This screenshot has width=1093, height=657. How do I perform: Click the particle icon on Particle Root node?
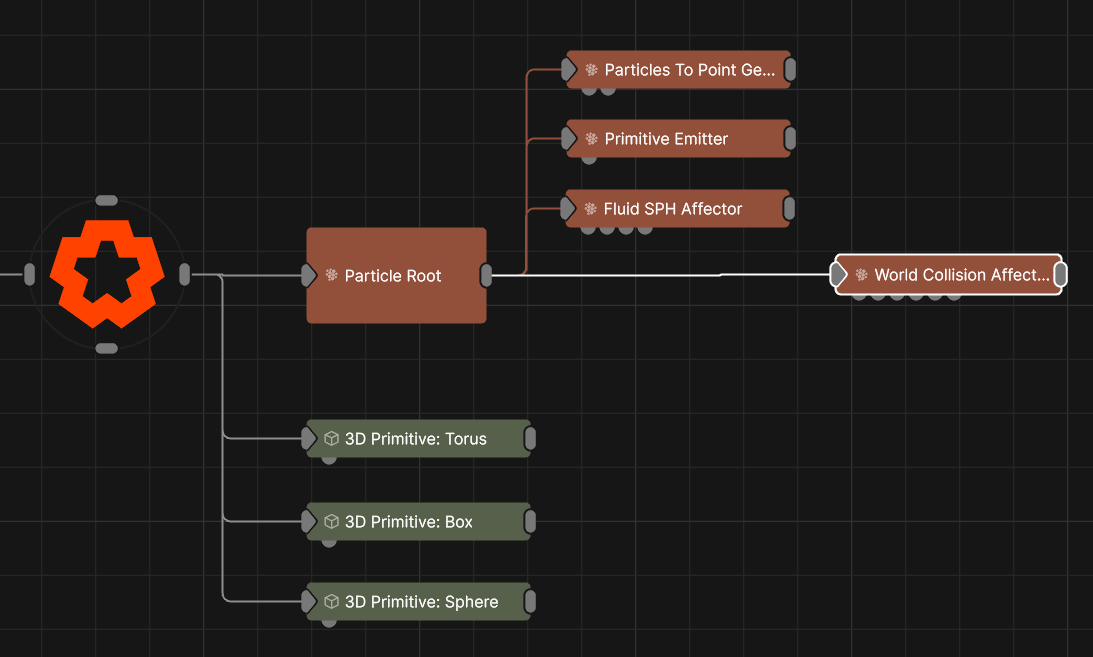331,275
